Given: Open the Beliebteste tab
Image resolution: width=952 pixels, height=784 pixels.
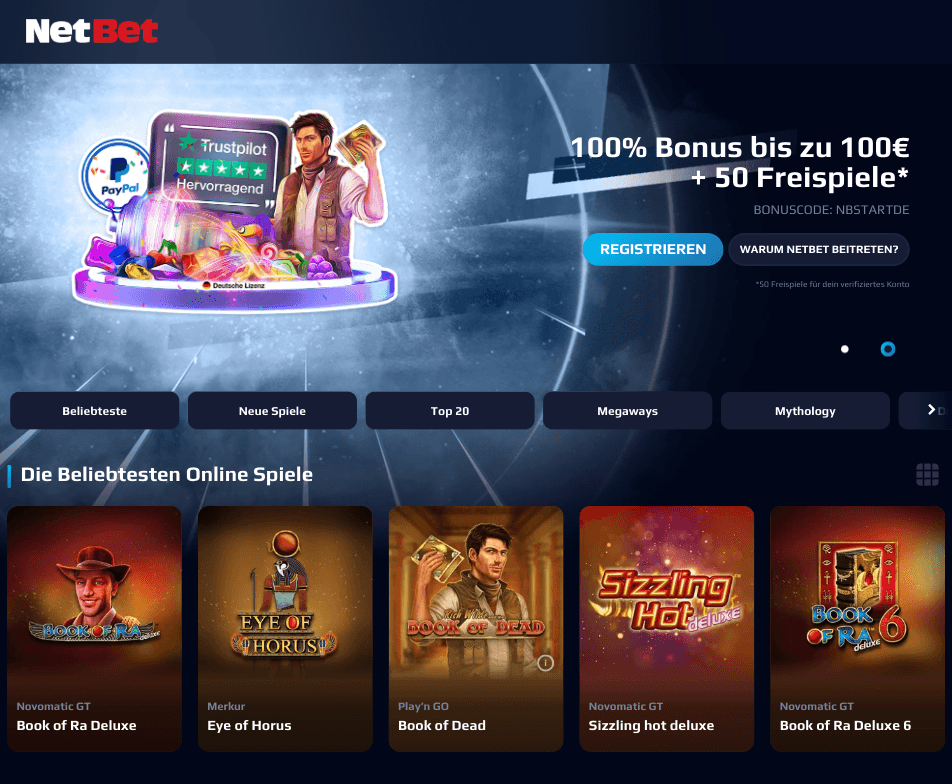Looking at the screenshot, I should (95, 411).
